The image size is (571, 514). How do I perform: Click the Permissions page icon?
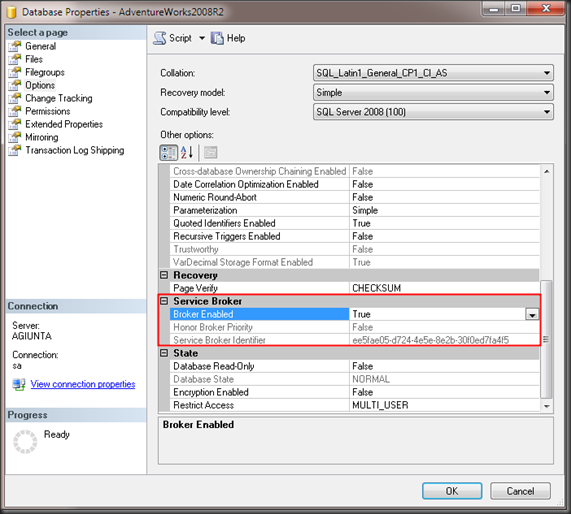pos(15,111)
